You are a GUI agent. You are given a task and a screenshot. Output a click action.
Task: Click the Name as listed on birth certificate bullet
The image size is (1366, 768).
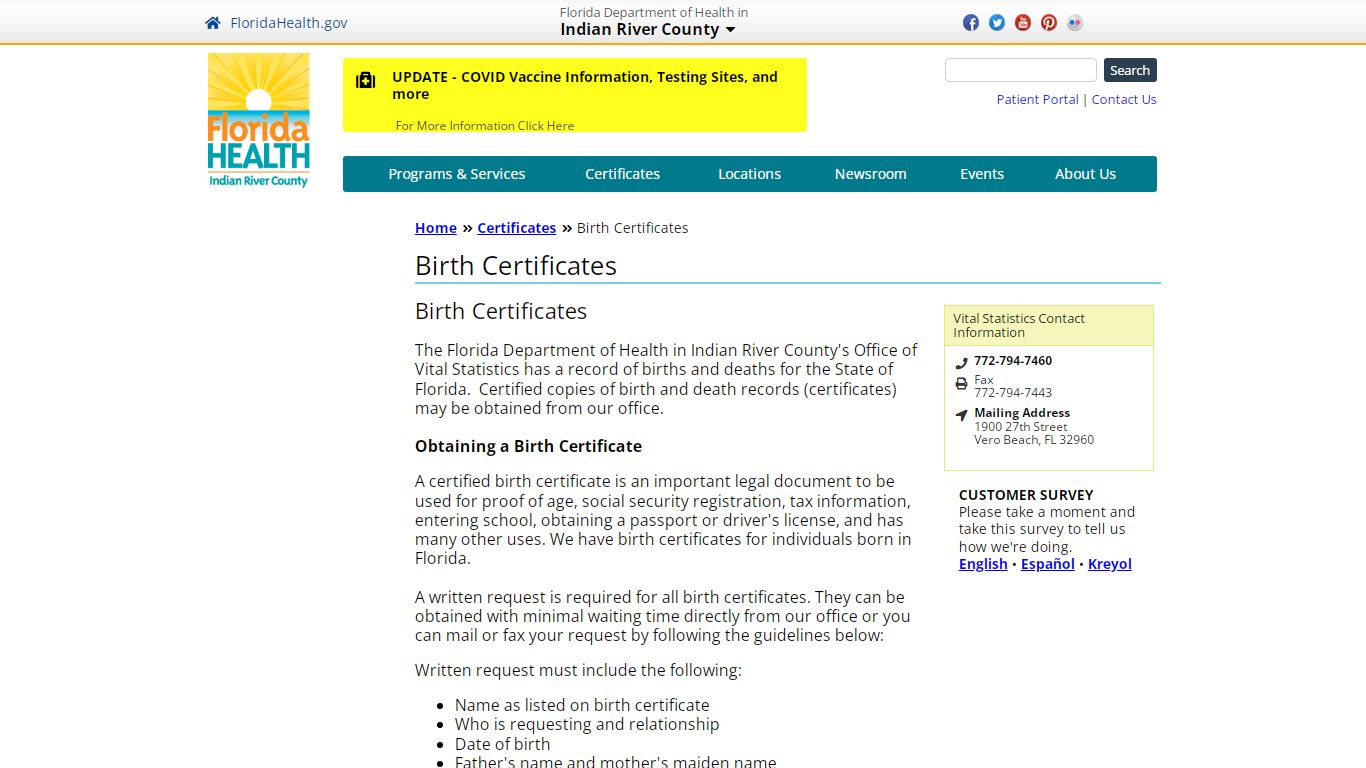click(x=582, y=705)
